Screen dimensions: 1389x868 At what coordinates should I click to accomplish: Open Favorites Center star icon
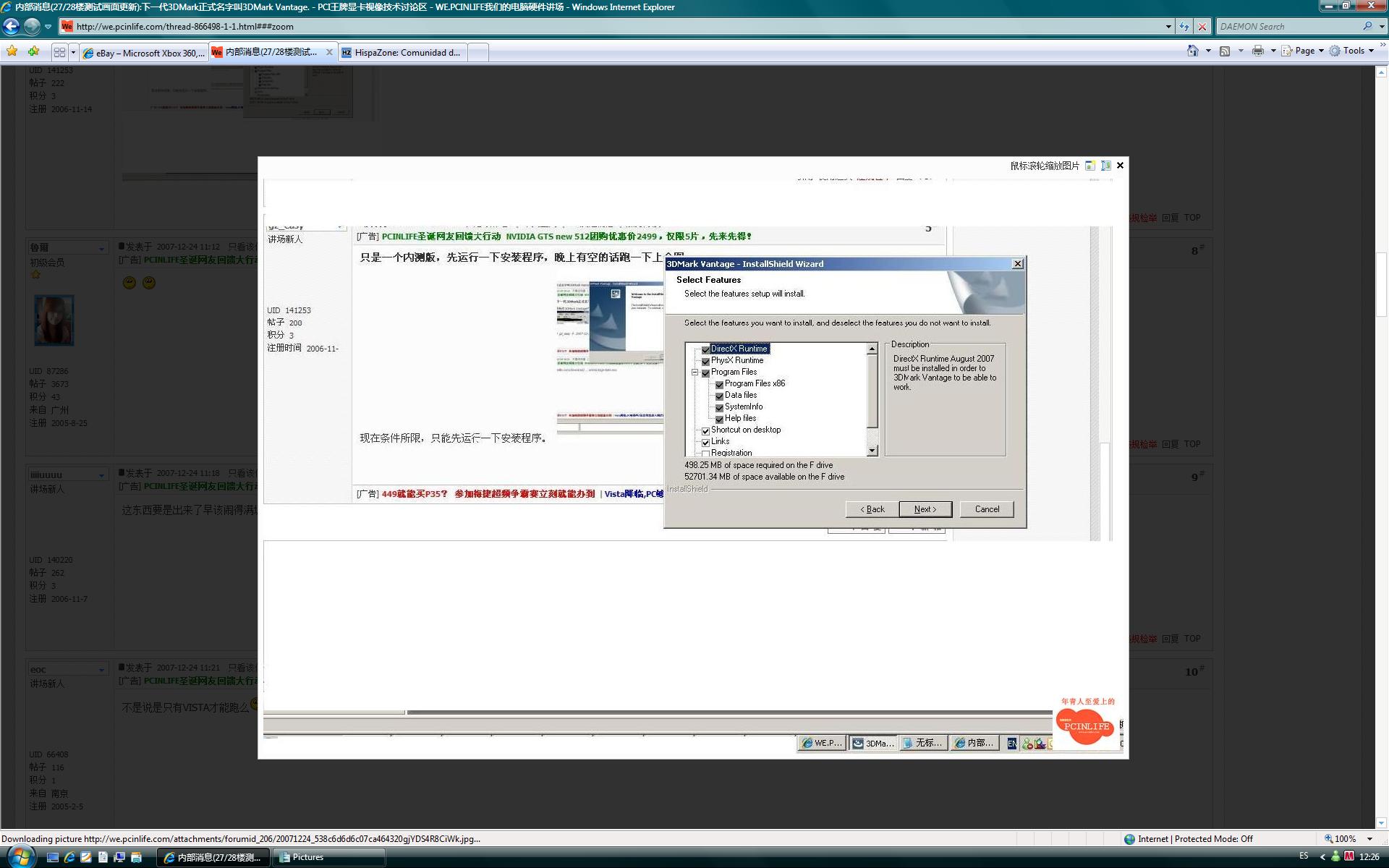pos(12,51)
